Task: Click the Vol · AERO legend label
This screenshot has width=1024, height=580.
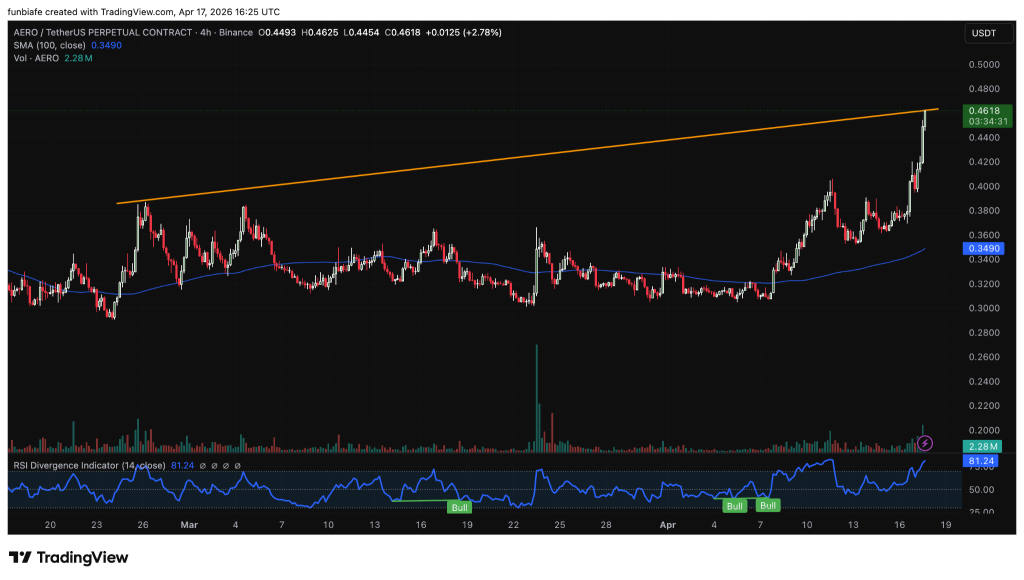Action: 36,59
